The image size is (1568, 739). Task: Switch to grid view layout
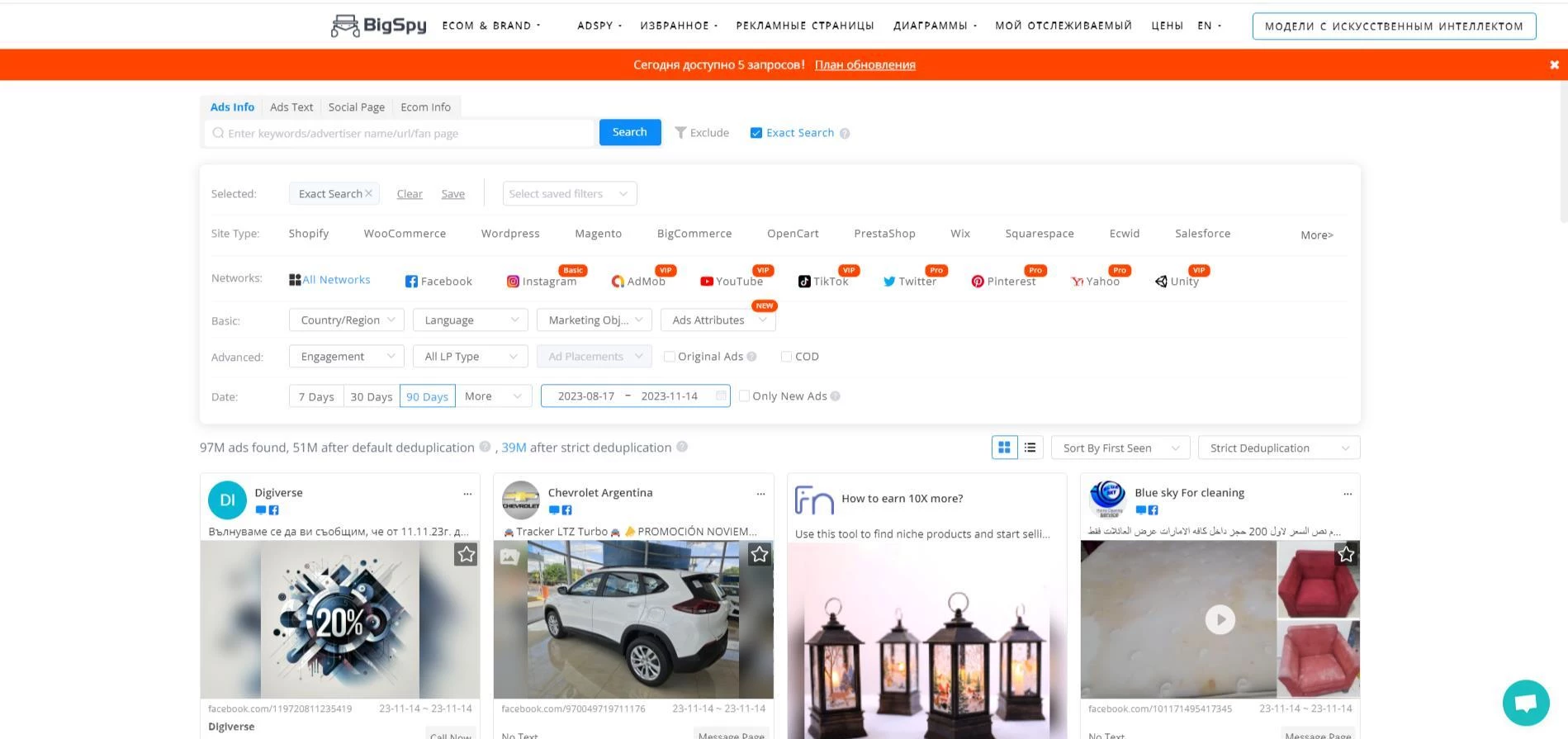point(1004,448)
